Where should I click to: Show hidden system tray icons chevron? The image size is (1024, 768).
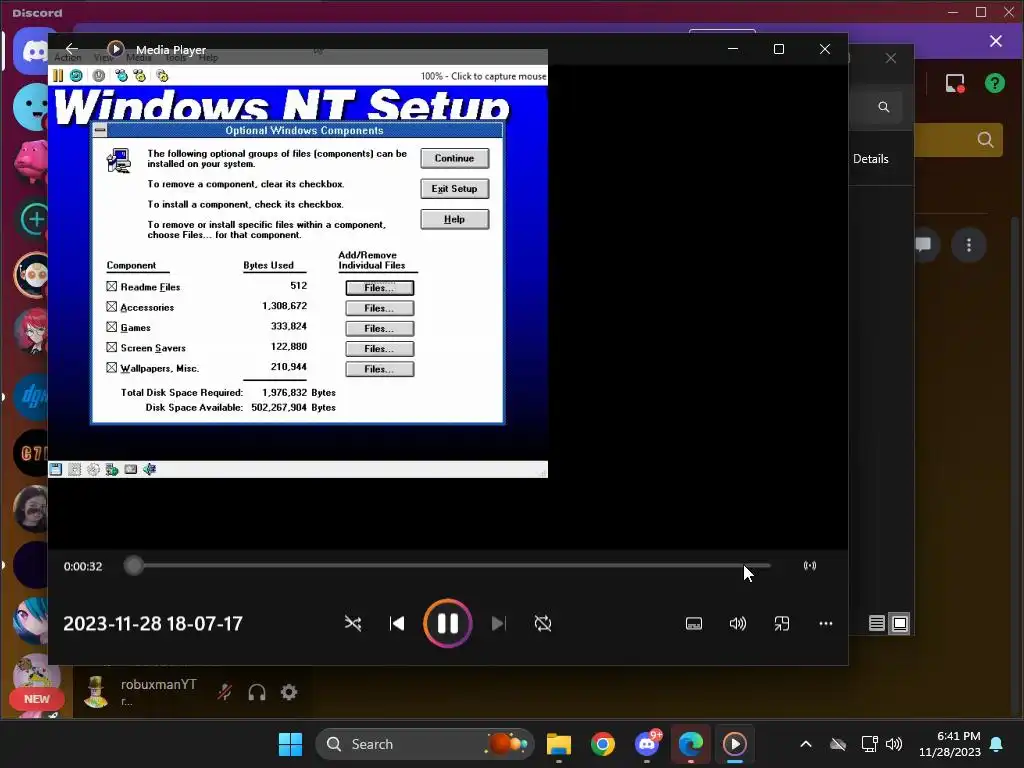point(806,744)
